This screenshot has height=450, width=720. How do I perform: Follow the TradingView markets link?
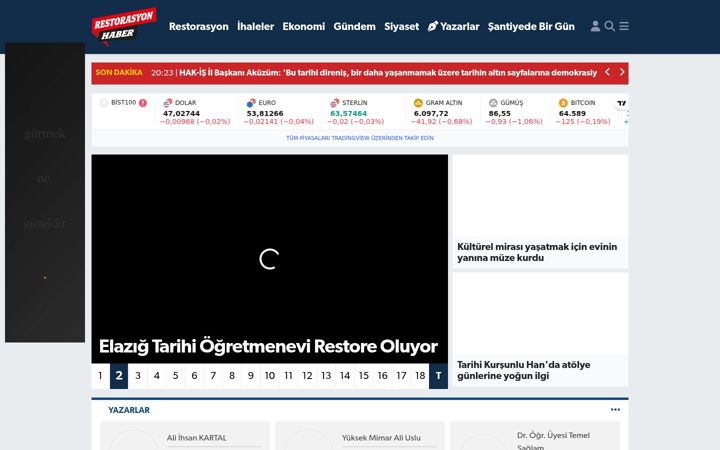360,138
